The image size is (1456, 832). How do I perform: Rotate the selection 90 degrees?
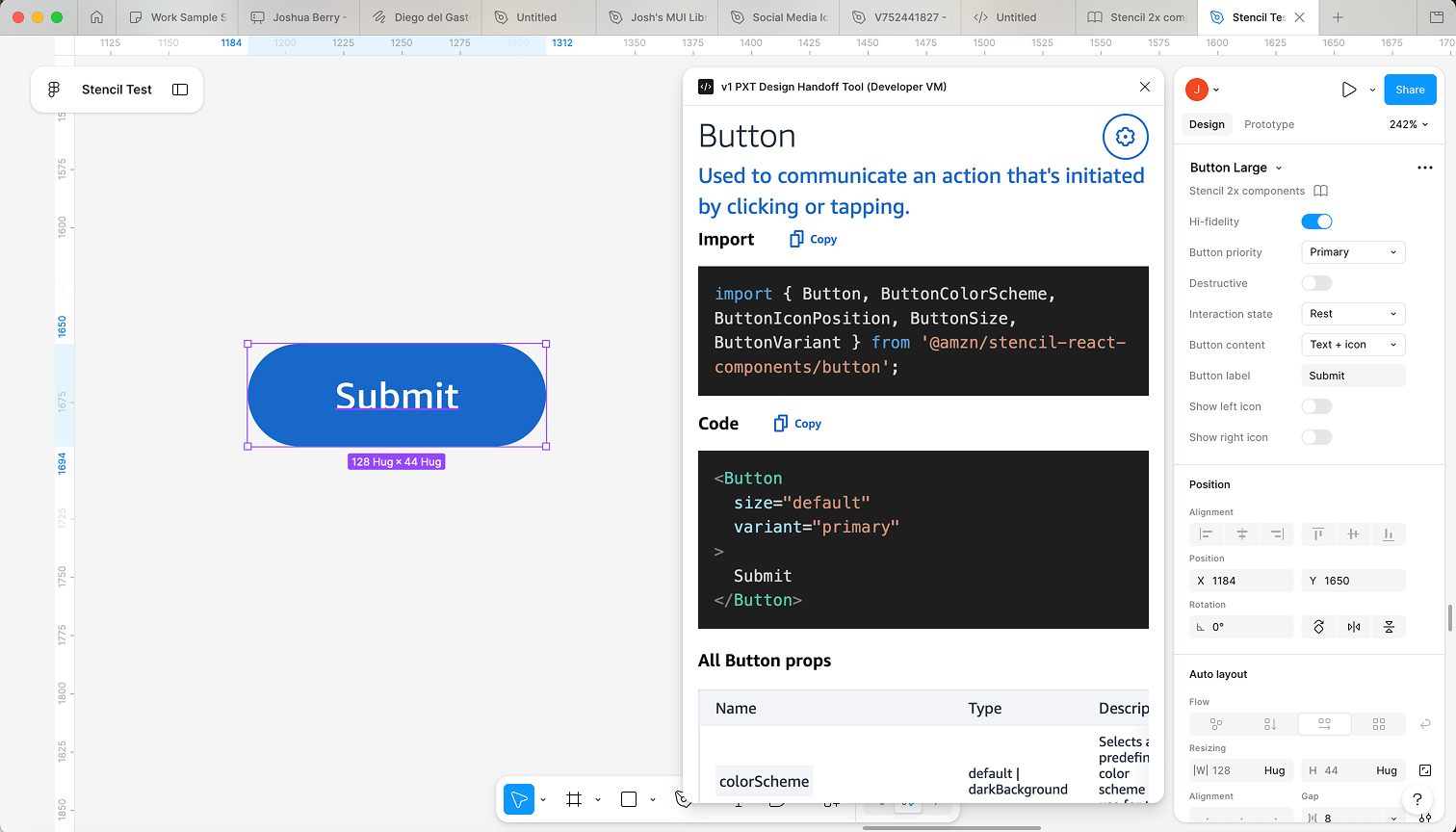click(1318, 626)
